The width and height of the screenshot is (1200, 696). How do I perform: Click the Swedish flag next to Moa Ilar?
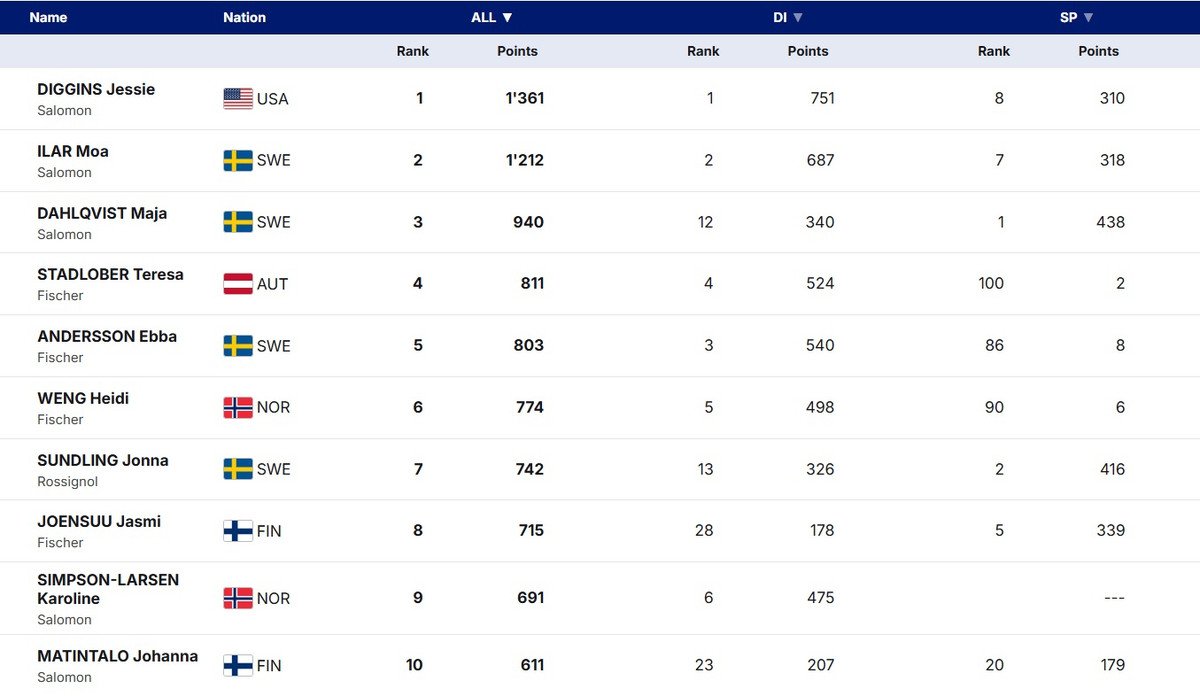(238, 160)
